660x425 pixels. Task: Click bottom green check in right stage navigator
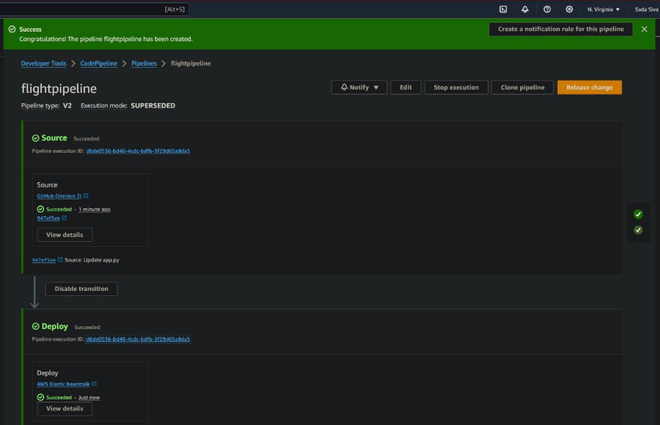638,230
